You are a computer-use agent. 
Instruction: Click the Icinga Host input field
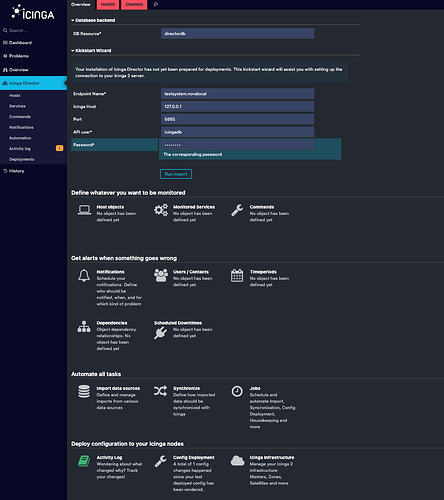coord(237,106)
